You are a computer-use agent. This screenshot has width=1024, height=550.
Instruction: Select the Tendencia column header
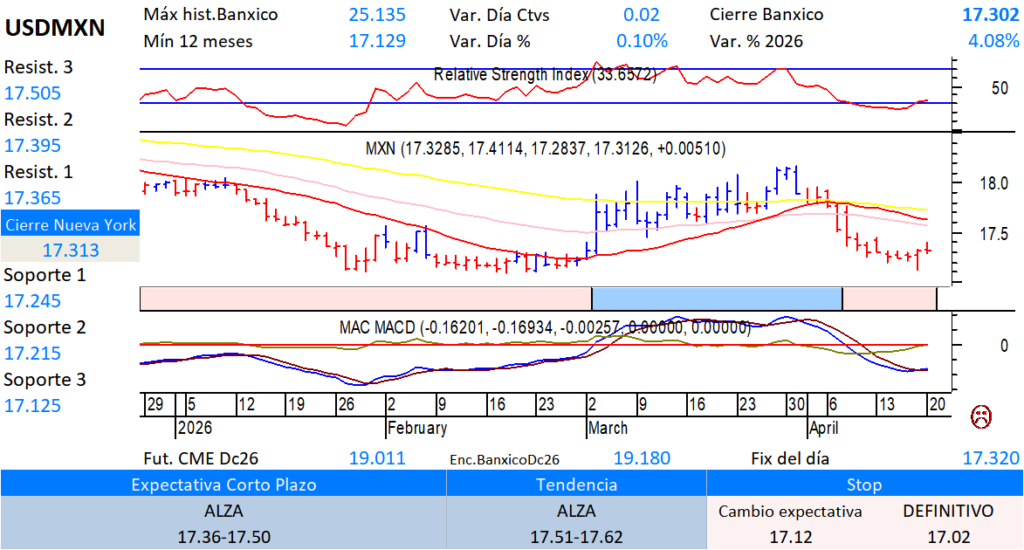pyautogui.click(x=576, y=485)
